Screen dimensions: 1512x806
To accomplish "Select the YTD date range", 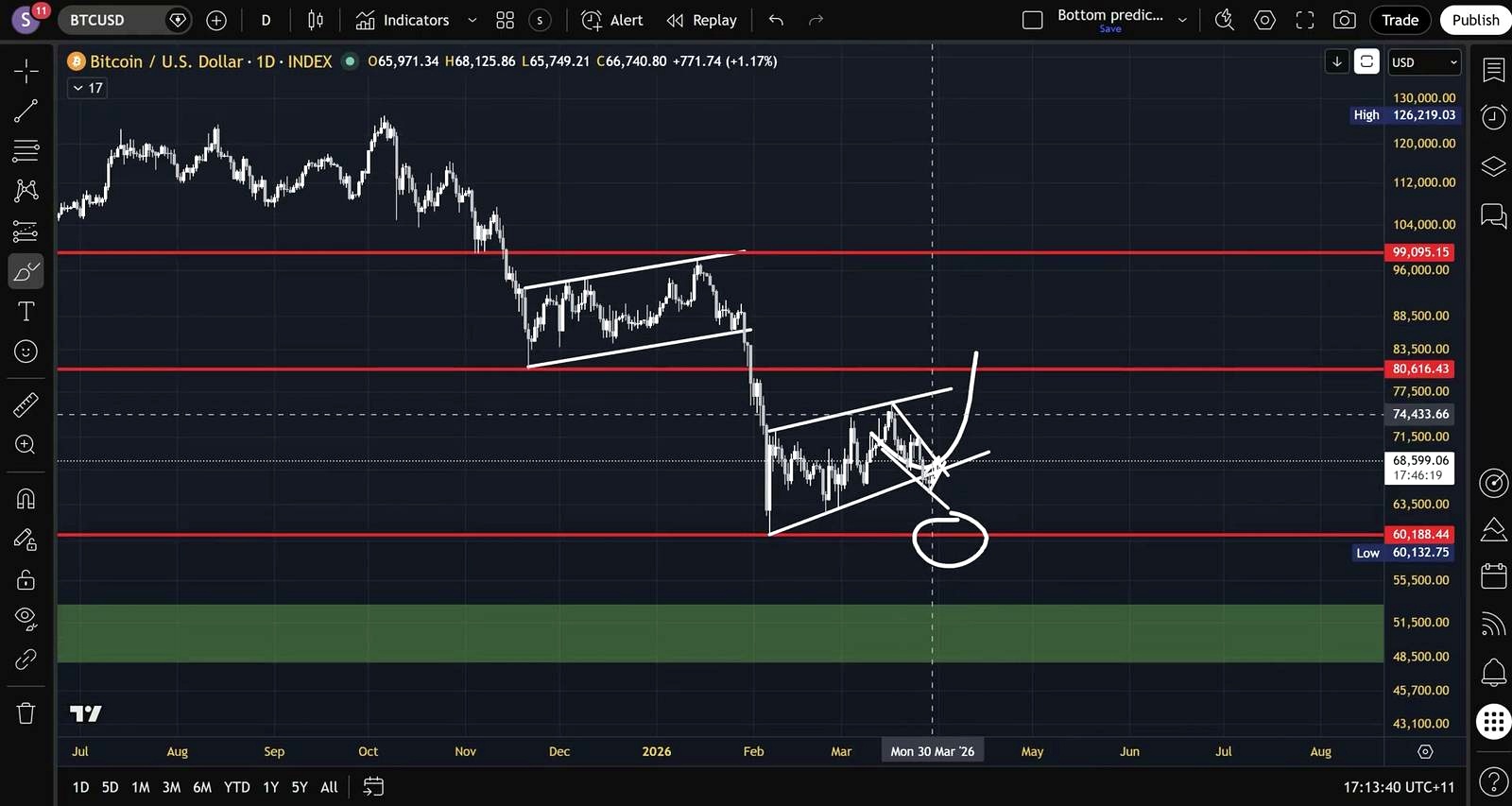I will [237, 787].
